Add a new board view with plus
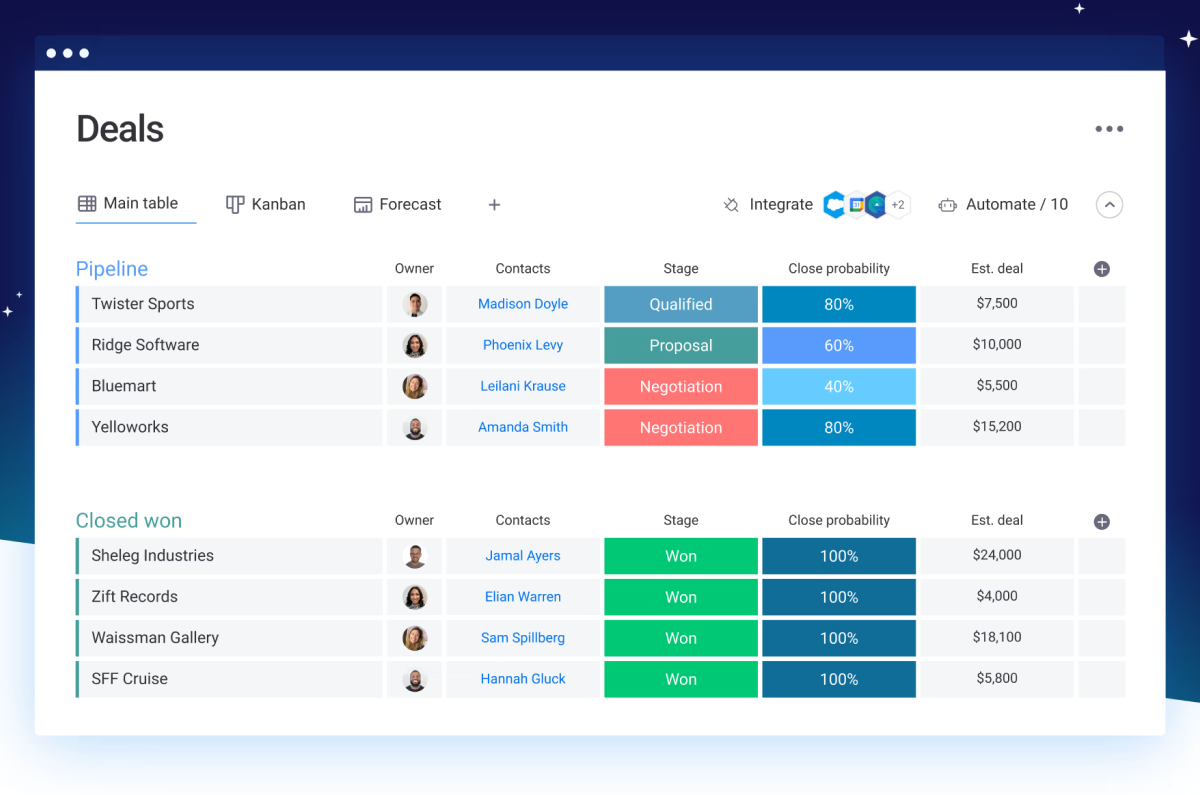The height and width of the screenshot is (795, 1200). 494,205
